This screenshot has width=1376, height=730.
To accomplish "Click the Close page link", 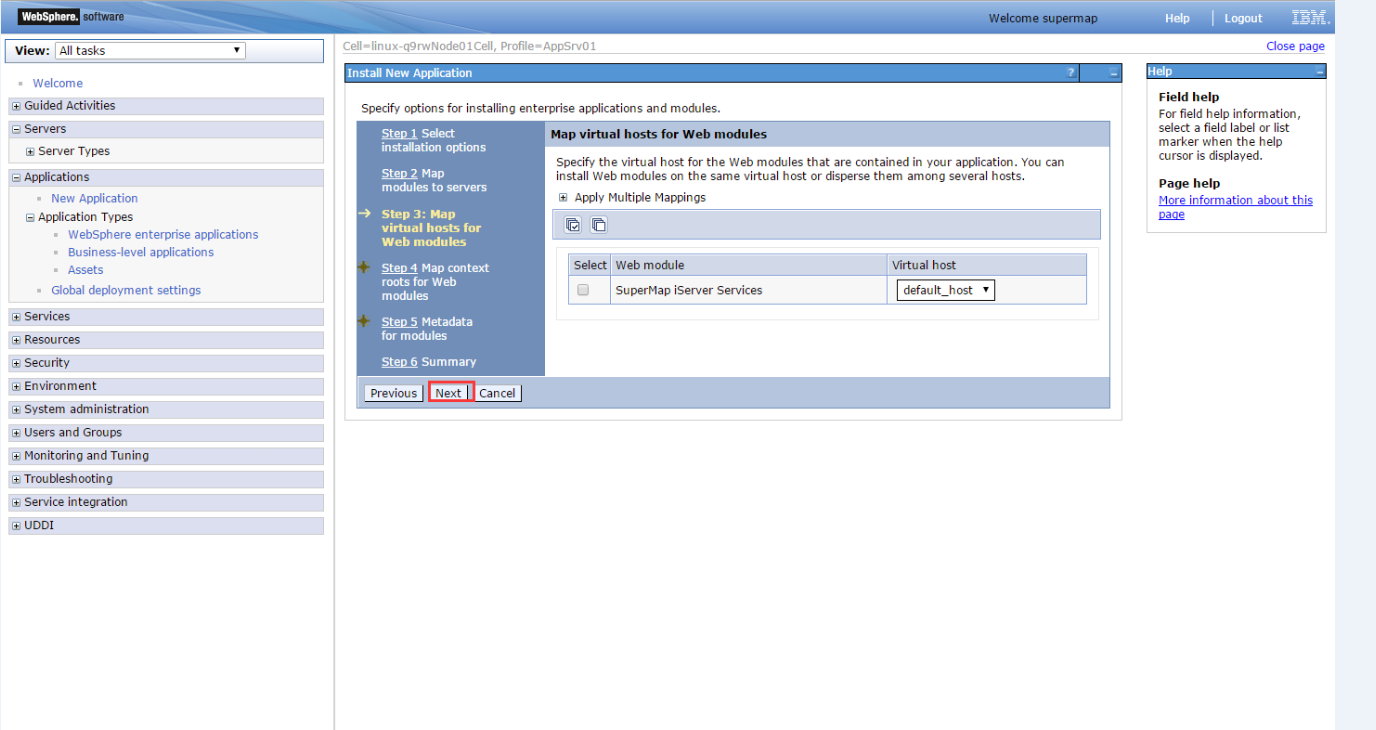I will (x=1295, y=46).
